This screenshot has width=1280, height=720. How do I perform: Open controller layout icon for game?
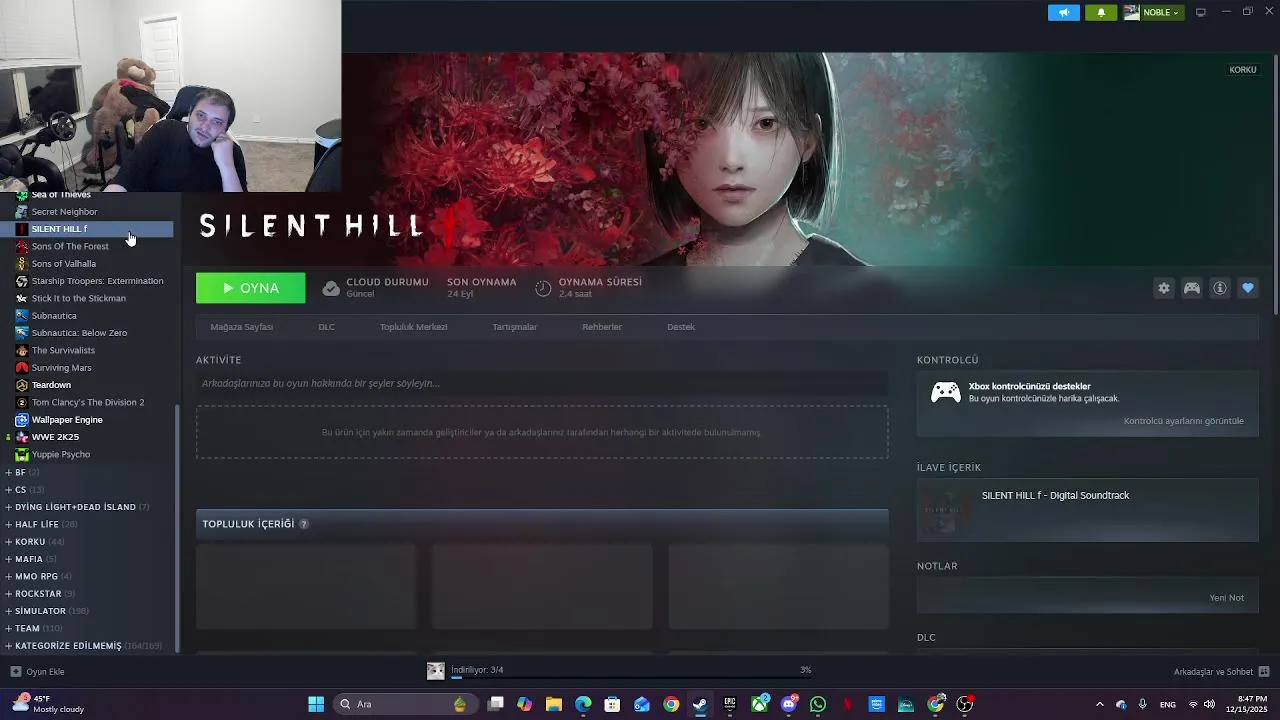coord(1192,288)
